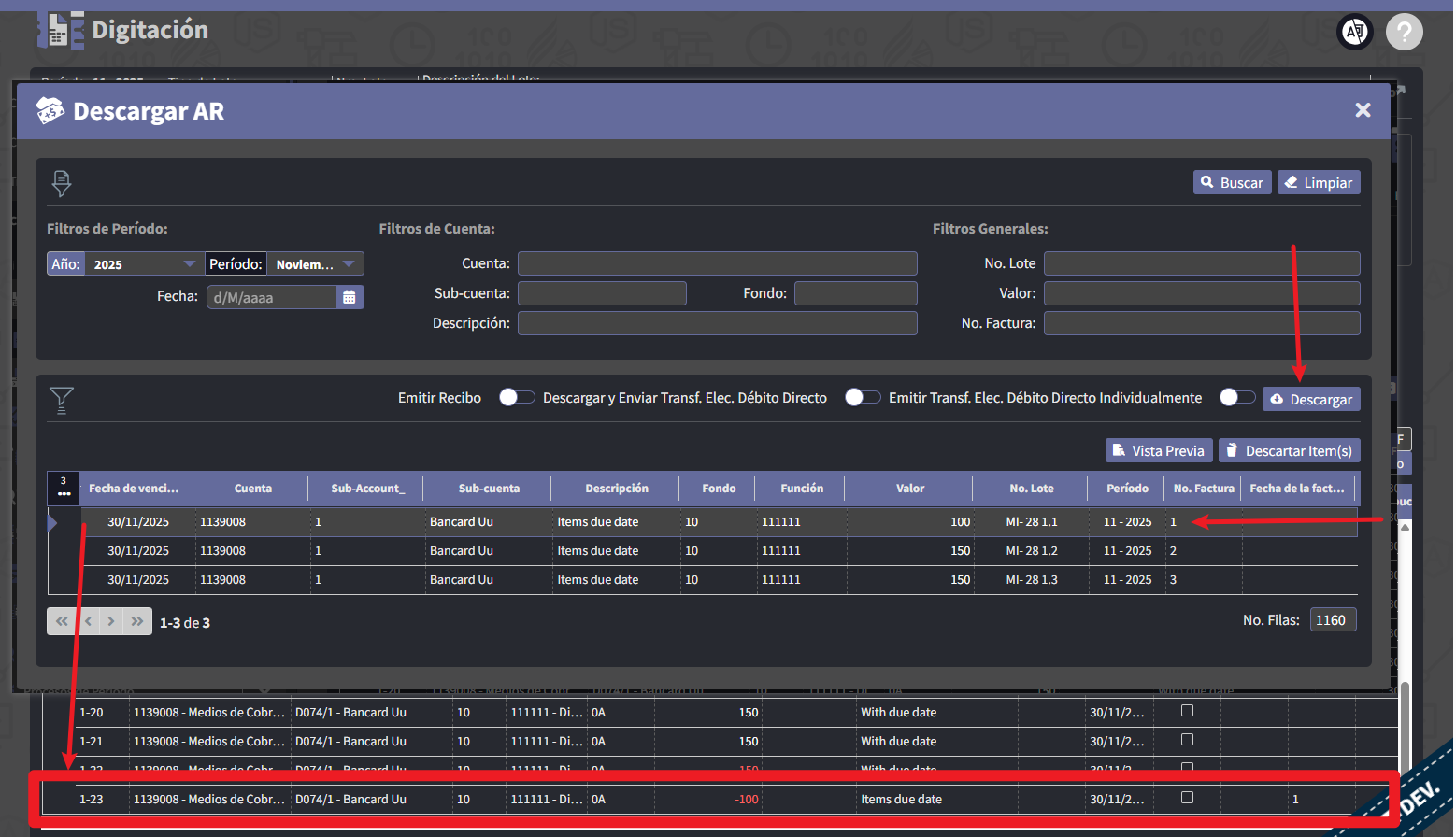Sort by the Cuenta column header
Screen dimensions: 1456x837
tap(252, 489)
